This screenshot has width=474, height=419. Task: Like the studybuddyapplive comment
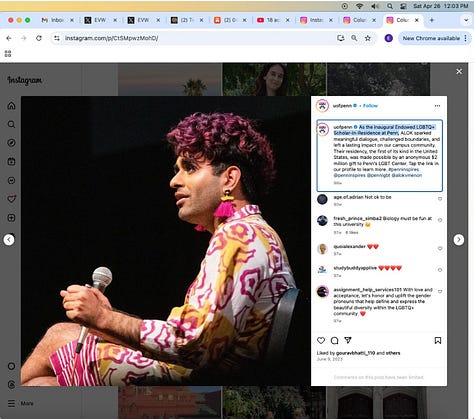coord(440,270)
